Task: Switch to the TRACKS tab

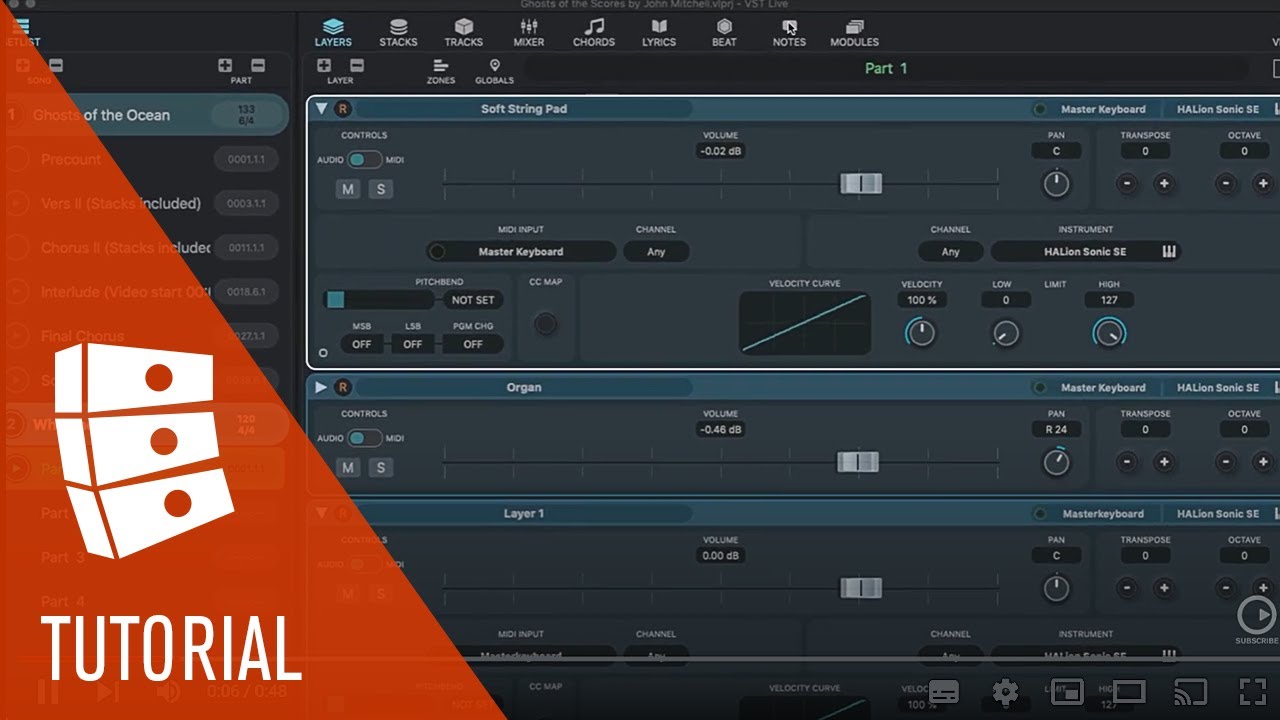Action: (x=463, y=32)
